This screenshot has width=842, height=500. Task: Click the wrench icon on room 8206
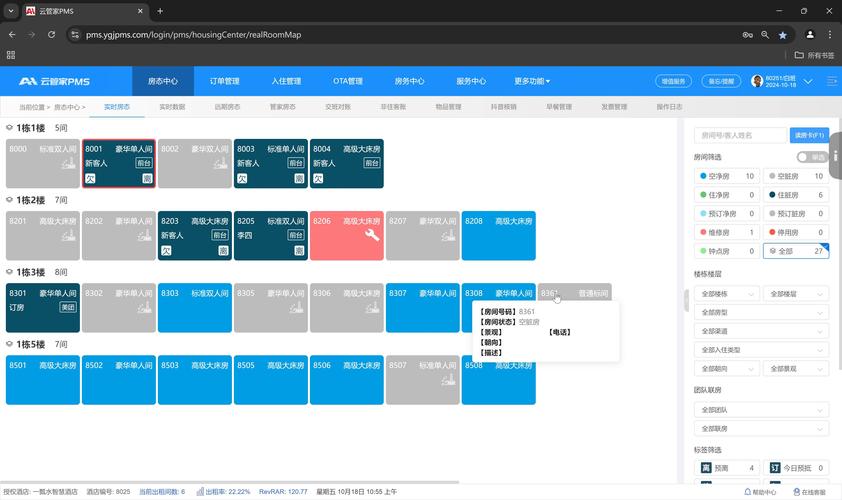(372, 236)
